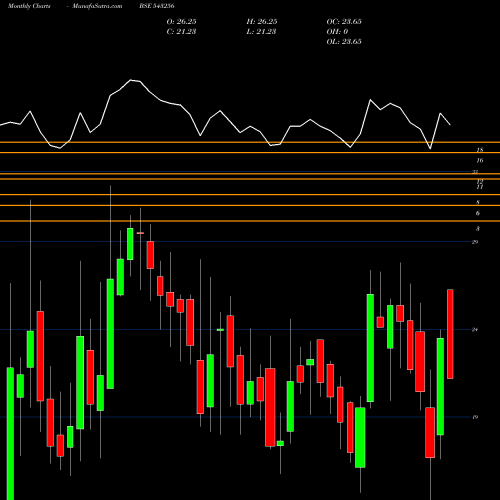Click the '18' axis label
Viewport: 500px width, 500px height.
point(480,150)
